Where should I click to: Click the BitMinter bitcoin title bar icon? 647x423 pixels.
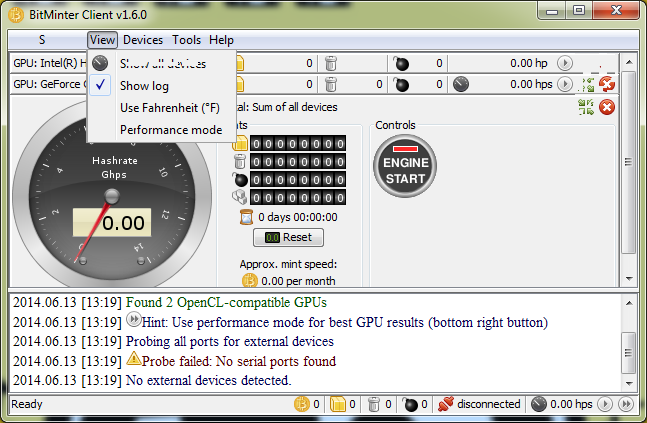tap(16, 15)
